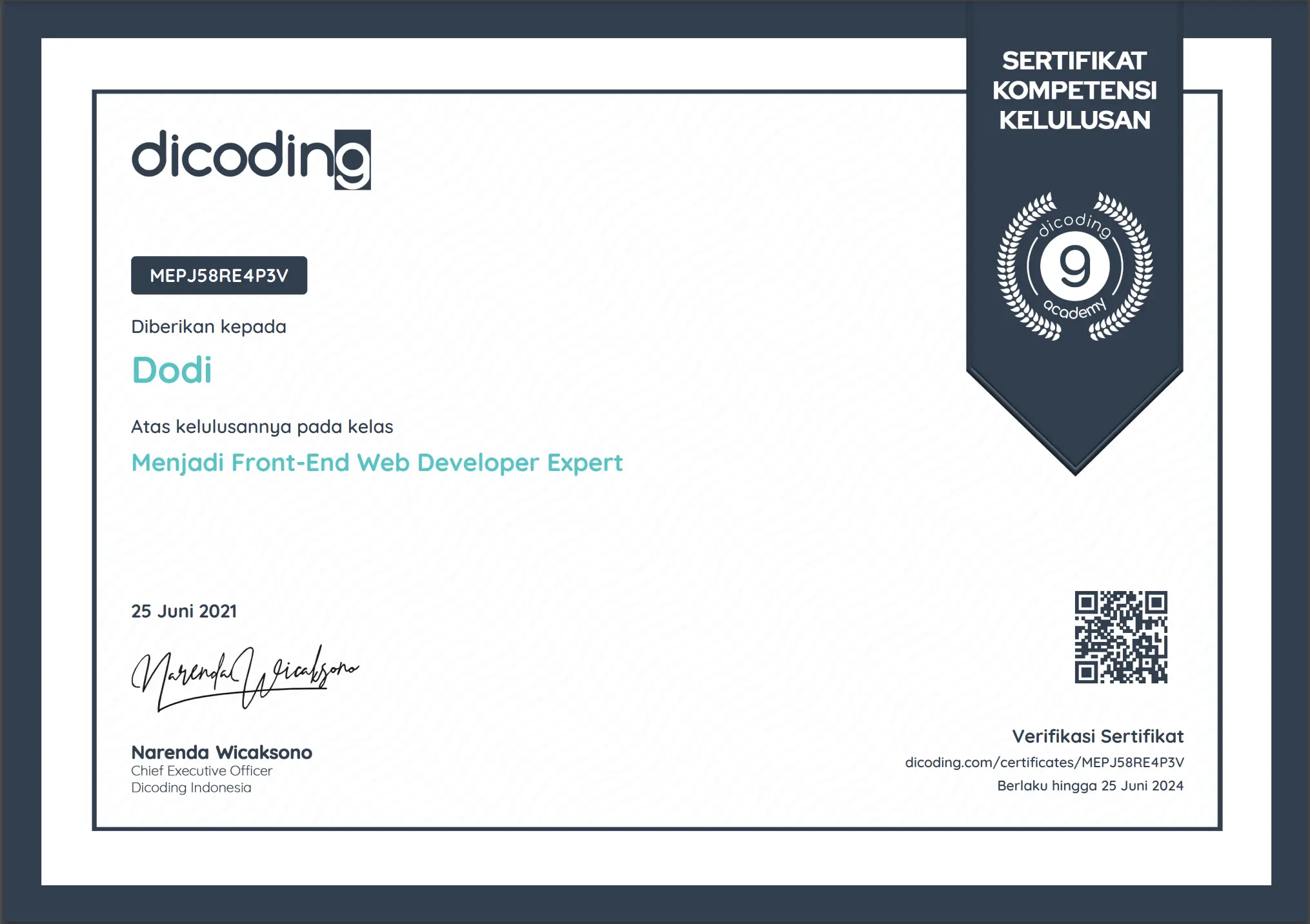Select the recipient name 'Dodi'
The width and height of the screenshot is (1310, 924).
pos(172,370)
